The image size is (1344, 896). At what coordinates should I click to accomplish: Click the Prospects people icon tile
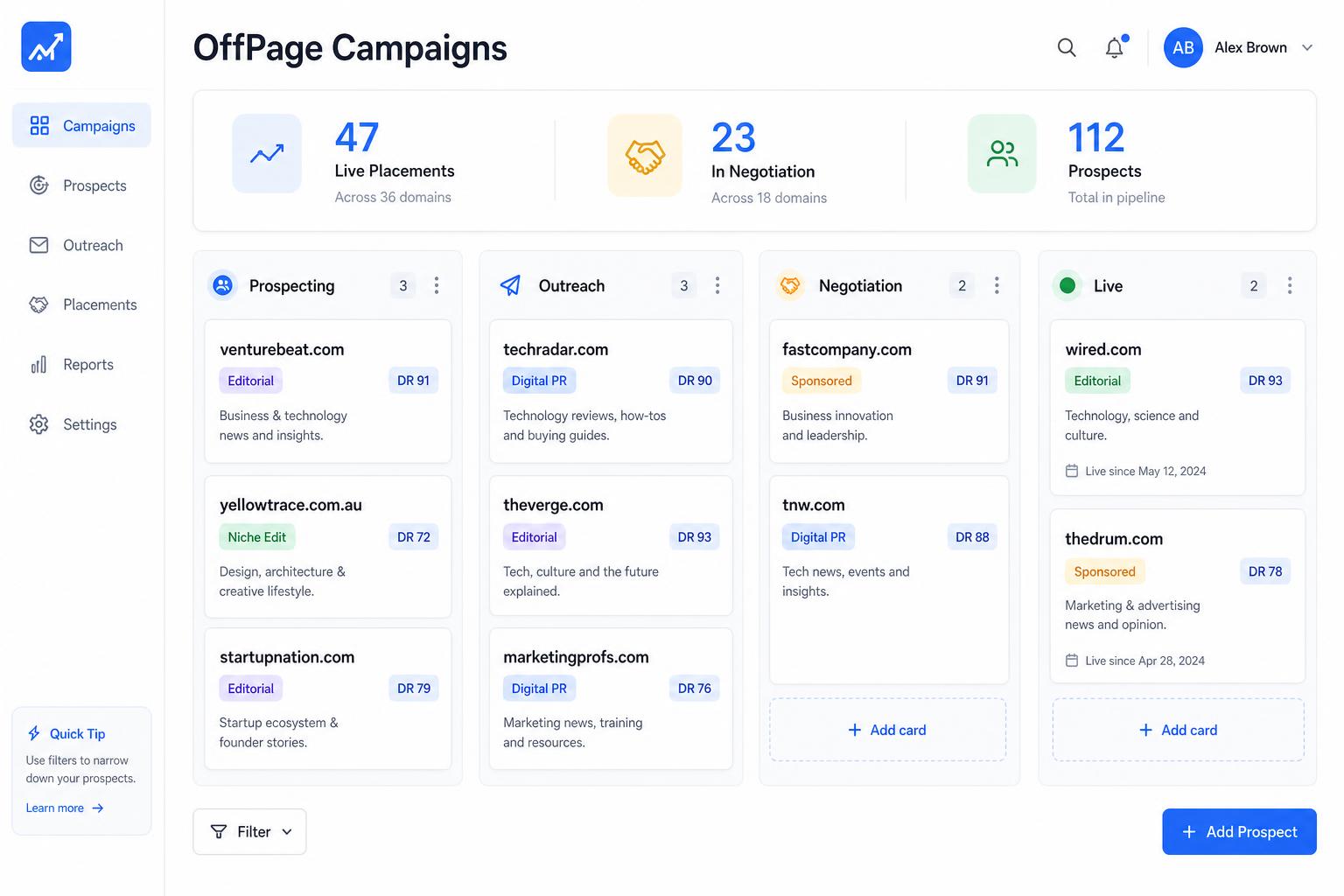click(1002, 153)
